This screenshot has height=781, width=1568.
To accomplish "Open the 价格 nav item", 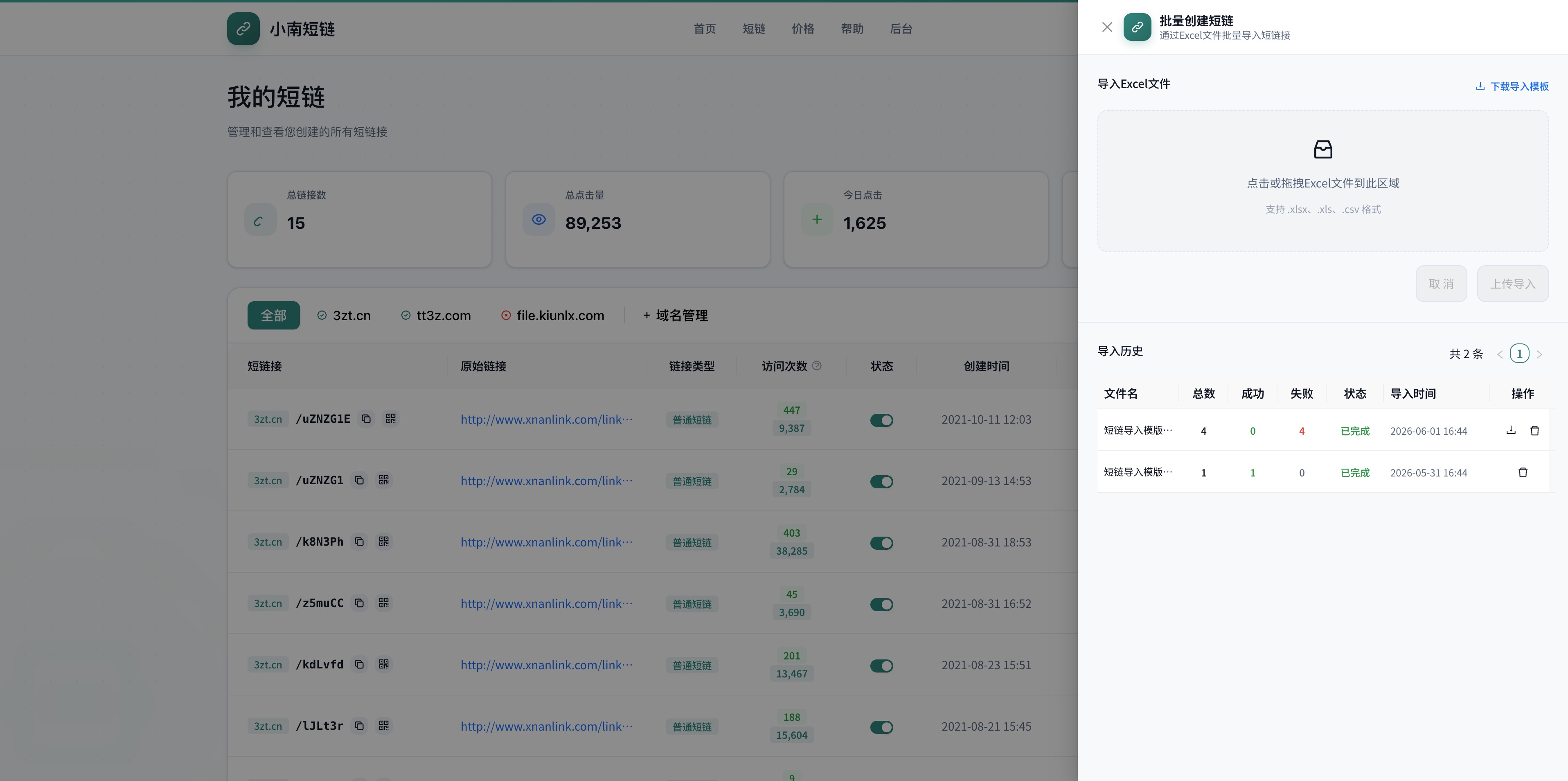I will (803, 29).
